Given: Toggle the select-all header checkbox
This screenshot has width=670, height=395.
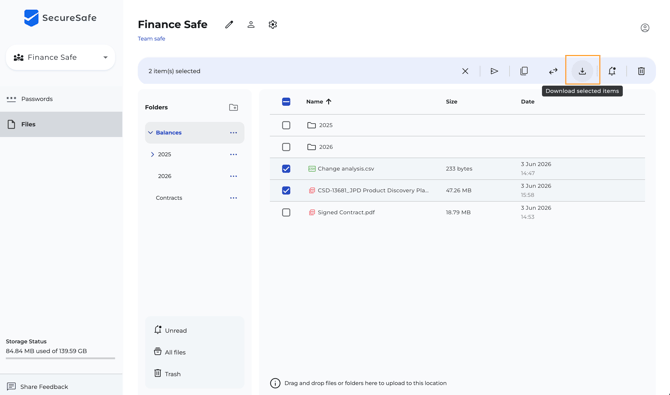Looking at the screenshot, I should click(286, 102).
